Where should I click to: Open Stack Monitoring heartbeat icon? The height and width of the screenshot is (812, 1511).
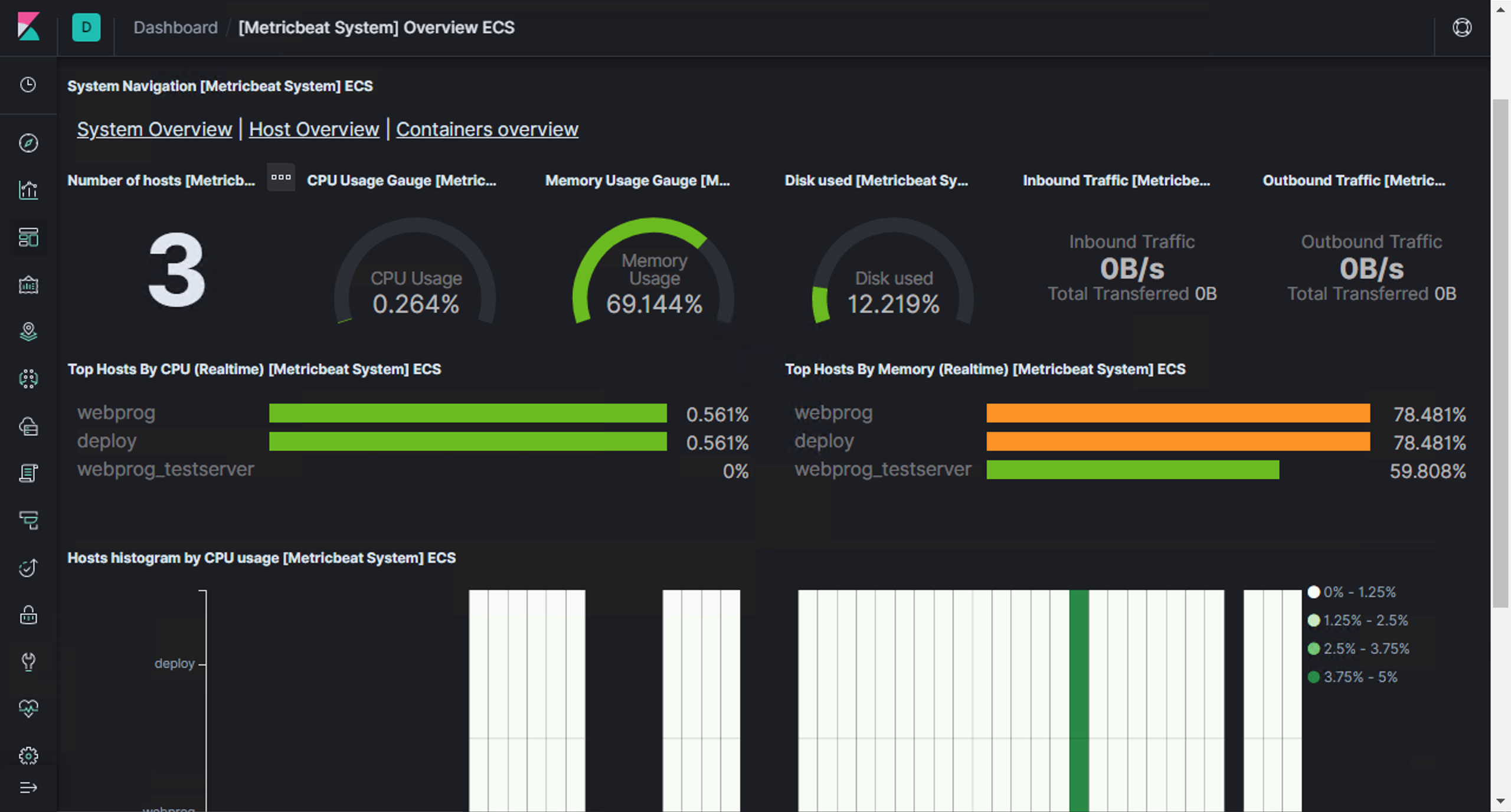point(28,708)
